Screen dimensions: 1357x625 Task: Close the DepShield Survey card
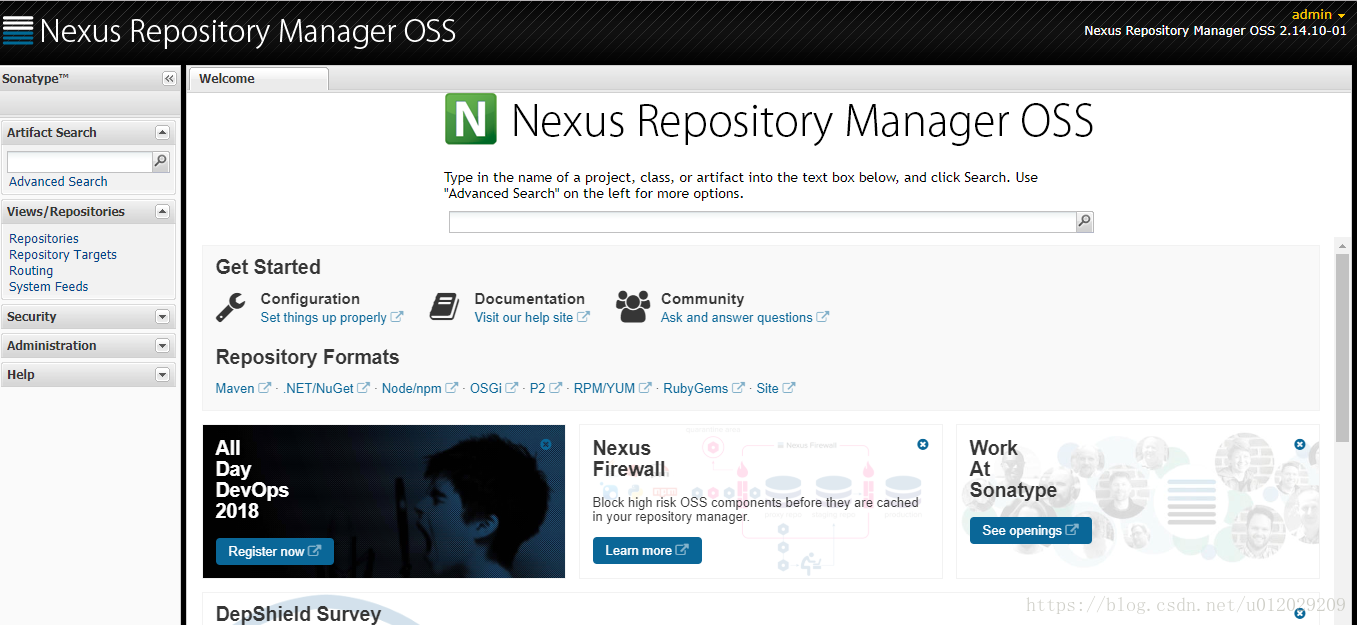(x=1300, y=612)
